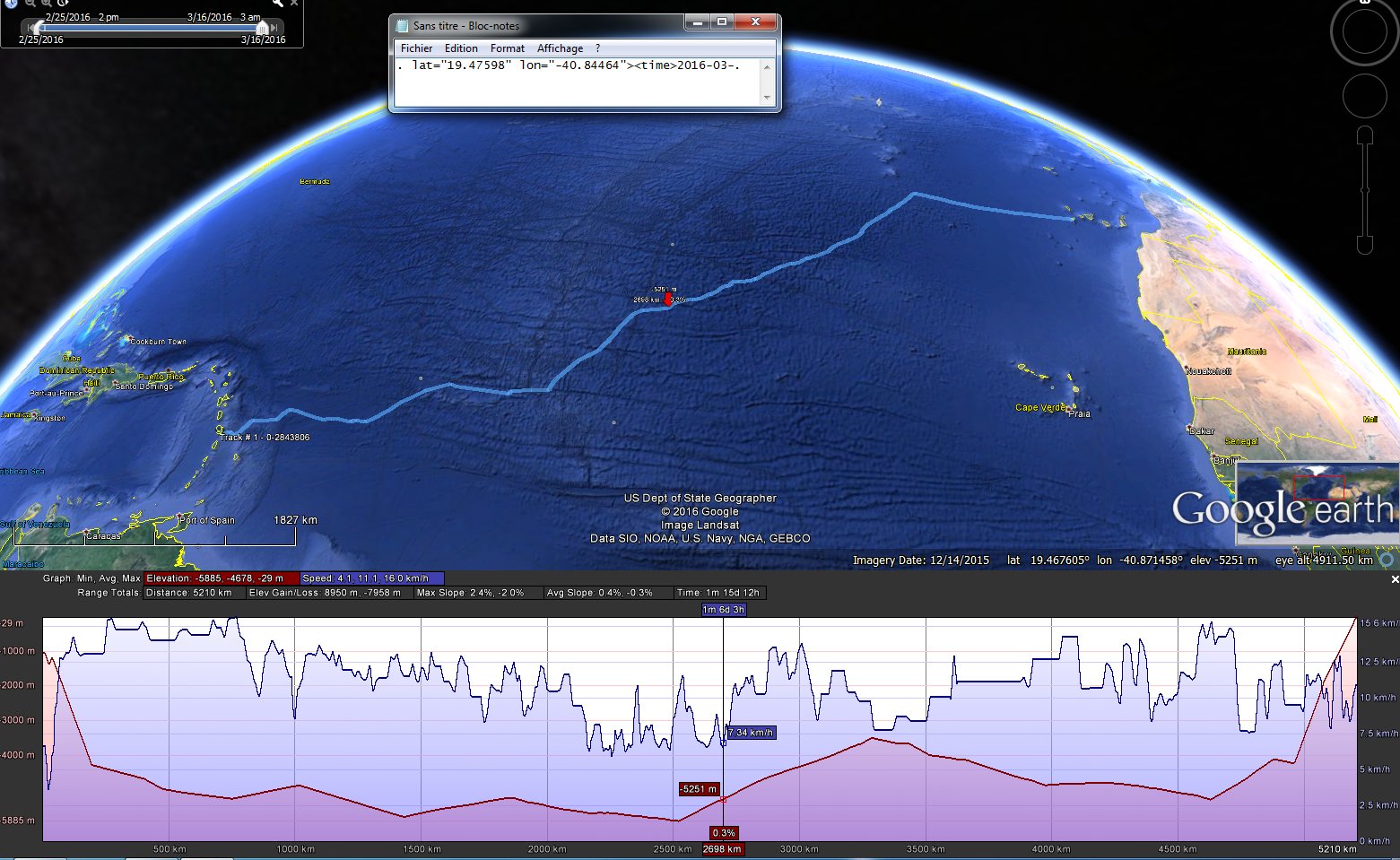Click zoom-in end of navigation zoom slider
The image size is (1400, 860).
(x=1365, y=135)
